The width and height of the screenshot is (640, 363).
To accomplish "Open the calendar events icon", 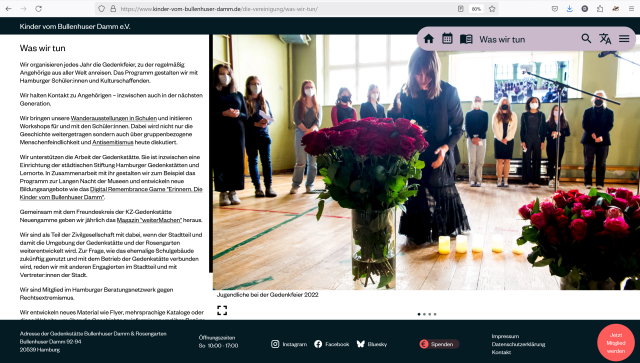I will click(x=447, y=38).
